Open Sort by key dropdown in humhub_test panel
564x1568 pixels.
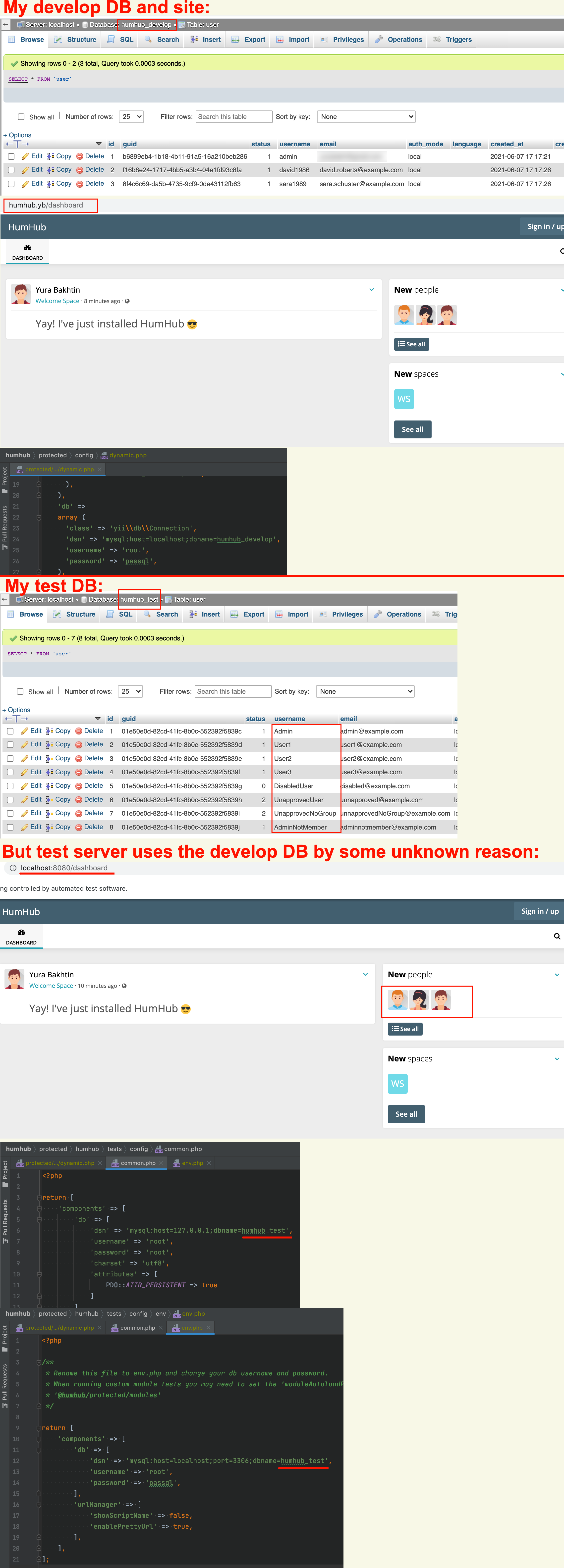[x=365, y=691]
